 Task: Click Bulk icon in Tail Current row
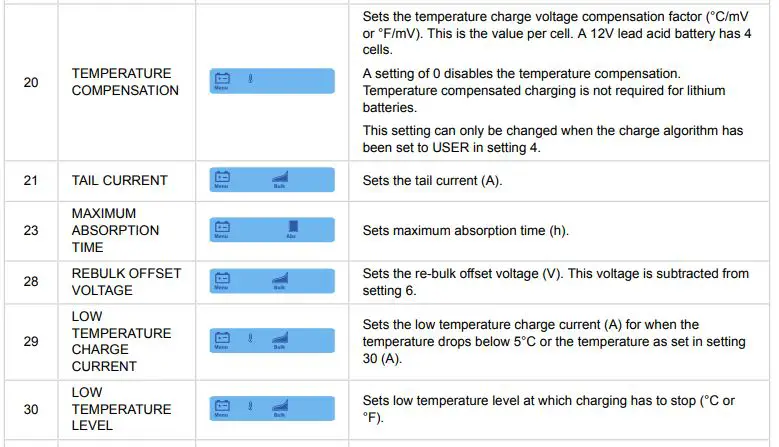(281, 179)
